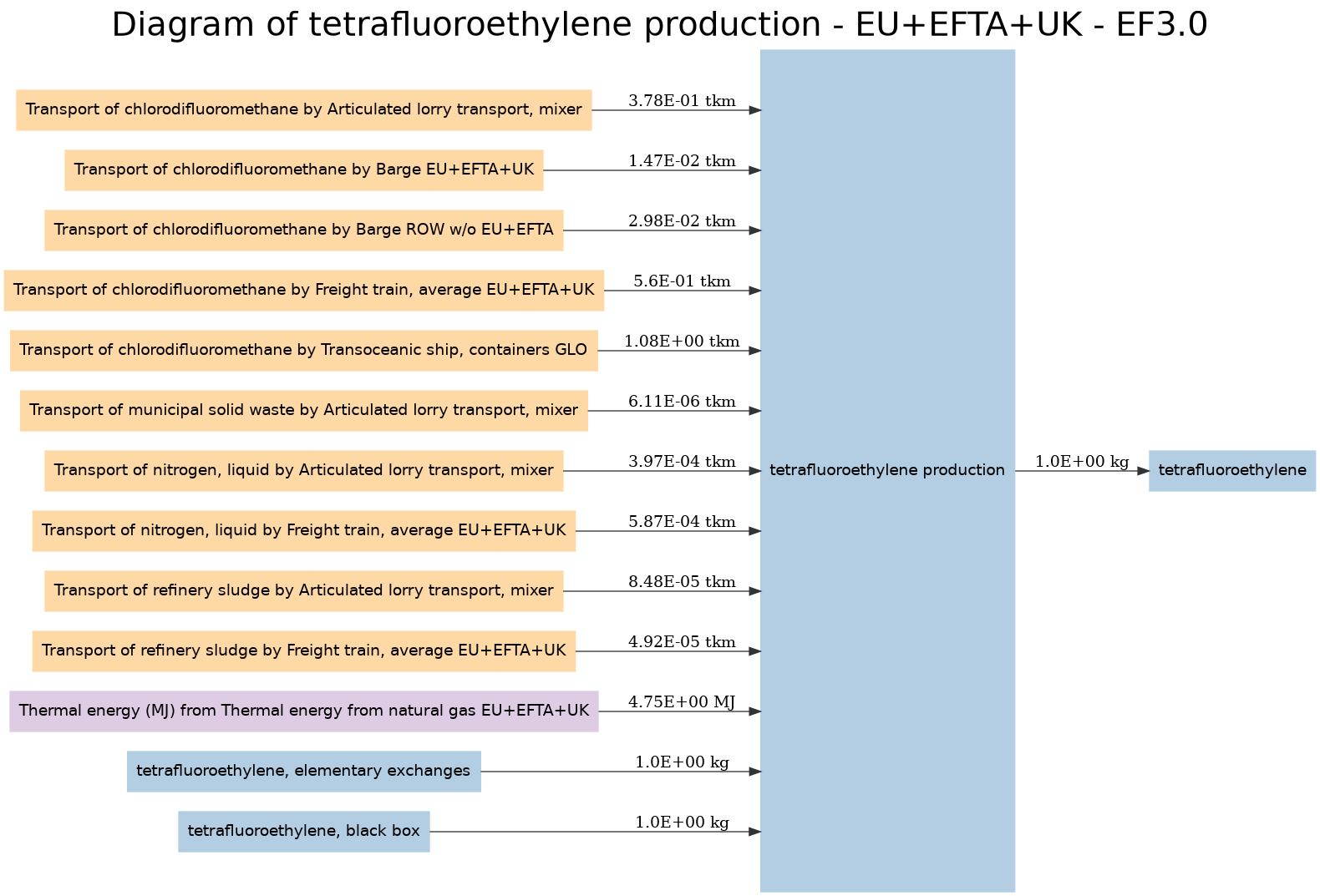Click the '8.48E-05 tkm' edge label
This screenshot has height=896, width=1320.
(x=682, y=582)
